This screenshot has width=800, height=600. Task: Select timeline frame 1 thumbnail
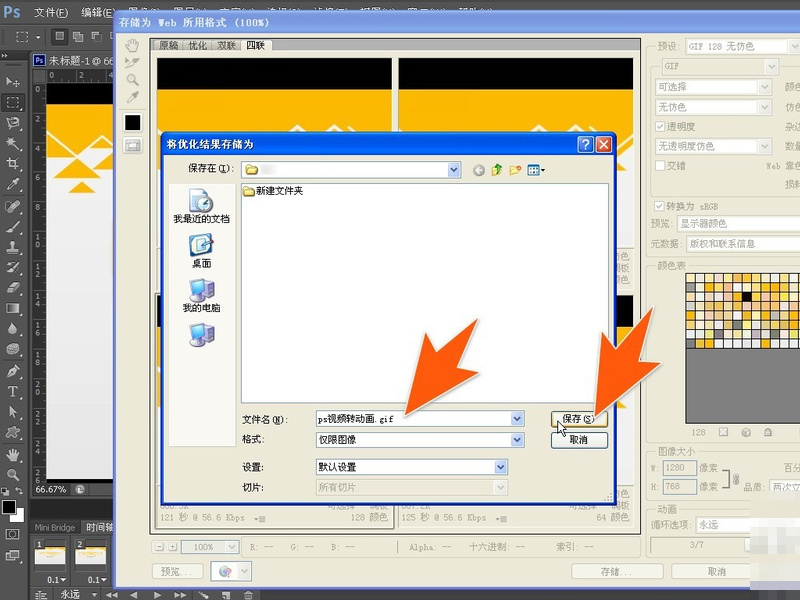pyautogui.click(x=49, y=556)
